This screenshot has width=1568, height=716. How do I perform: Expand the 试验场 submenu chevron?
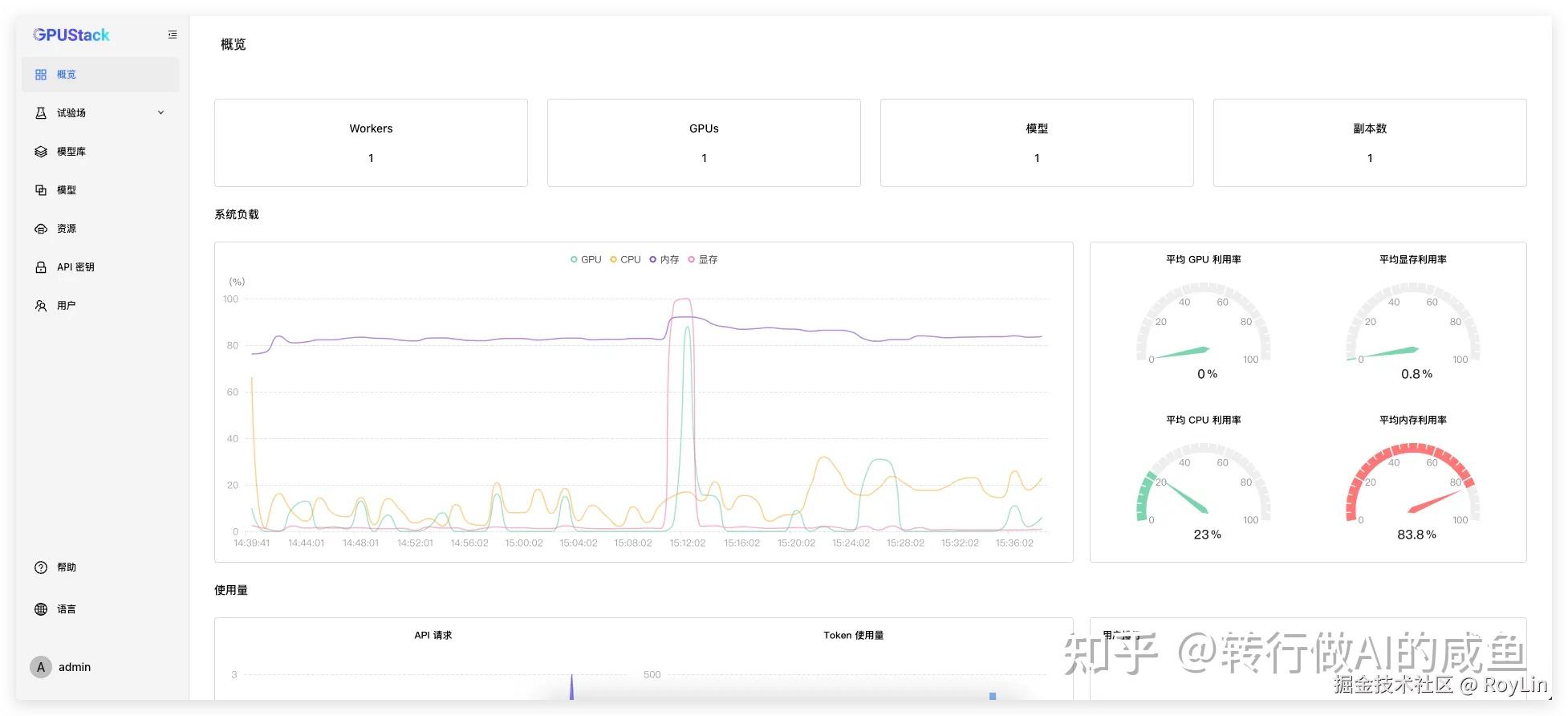coord(160,113)
